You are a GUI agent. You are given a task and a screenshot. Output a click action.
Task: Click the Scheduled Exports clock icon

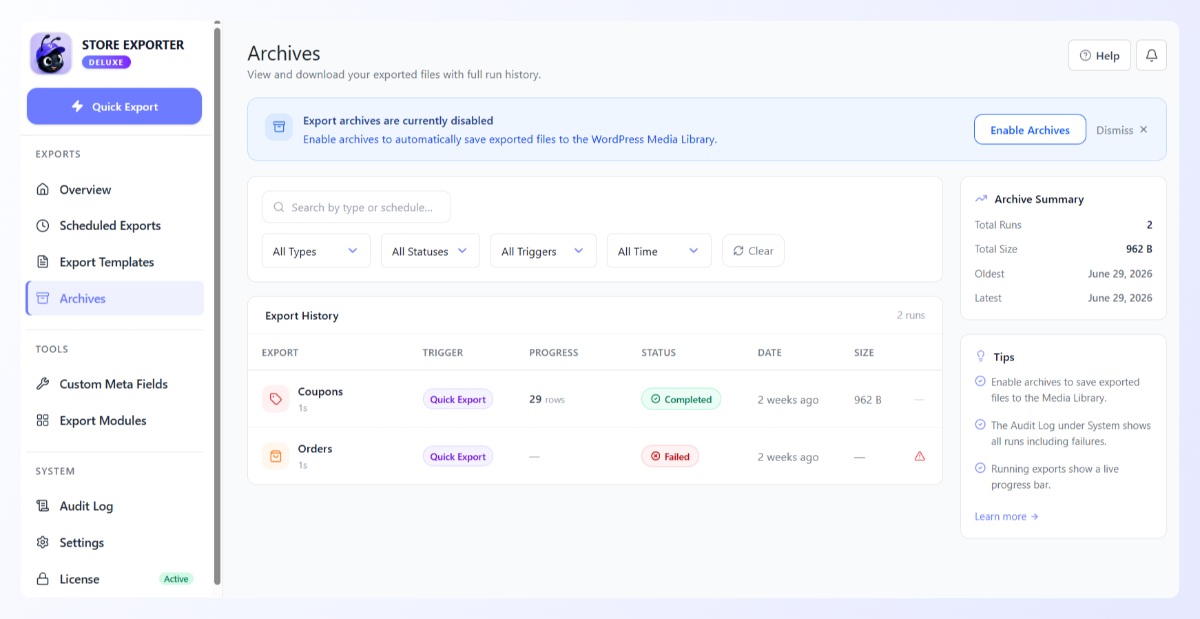[x=42, y=226]
